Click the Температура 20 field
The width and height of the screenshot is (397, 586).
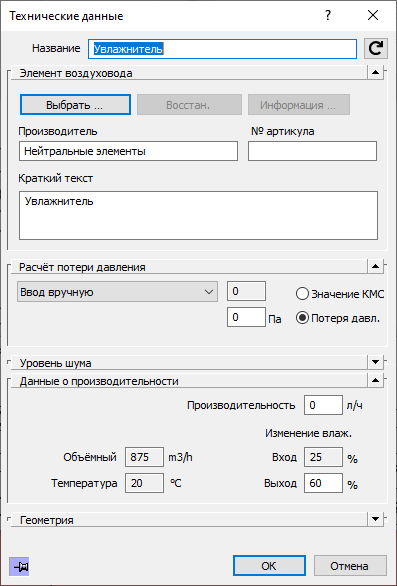tap(144, 483)
